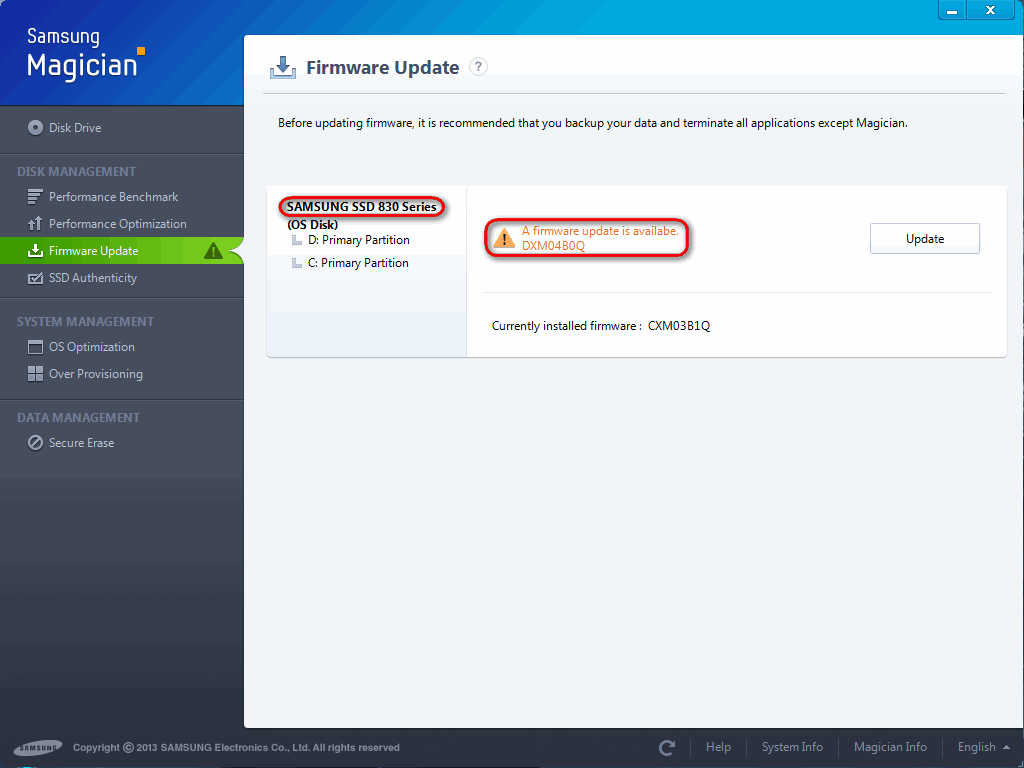This screenshot has width=1024, height=768.
Task: Click the Performance Optimization arrows icon
Action: (x=35, y=224)
